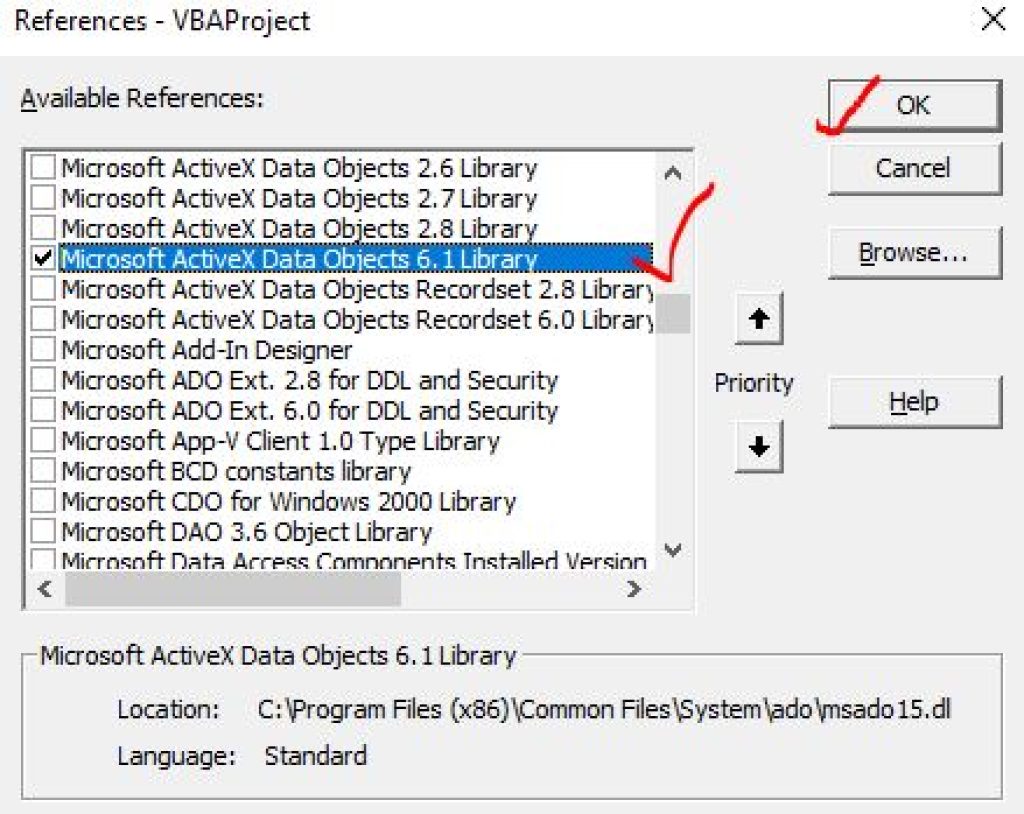Viewport: 1024px width, 814px height.
Task: Click the Priority up arrow
Action: 758,318
